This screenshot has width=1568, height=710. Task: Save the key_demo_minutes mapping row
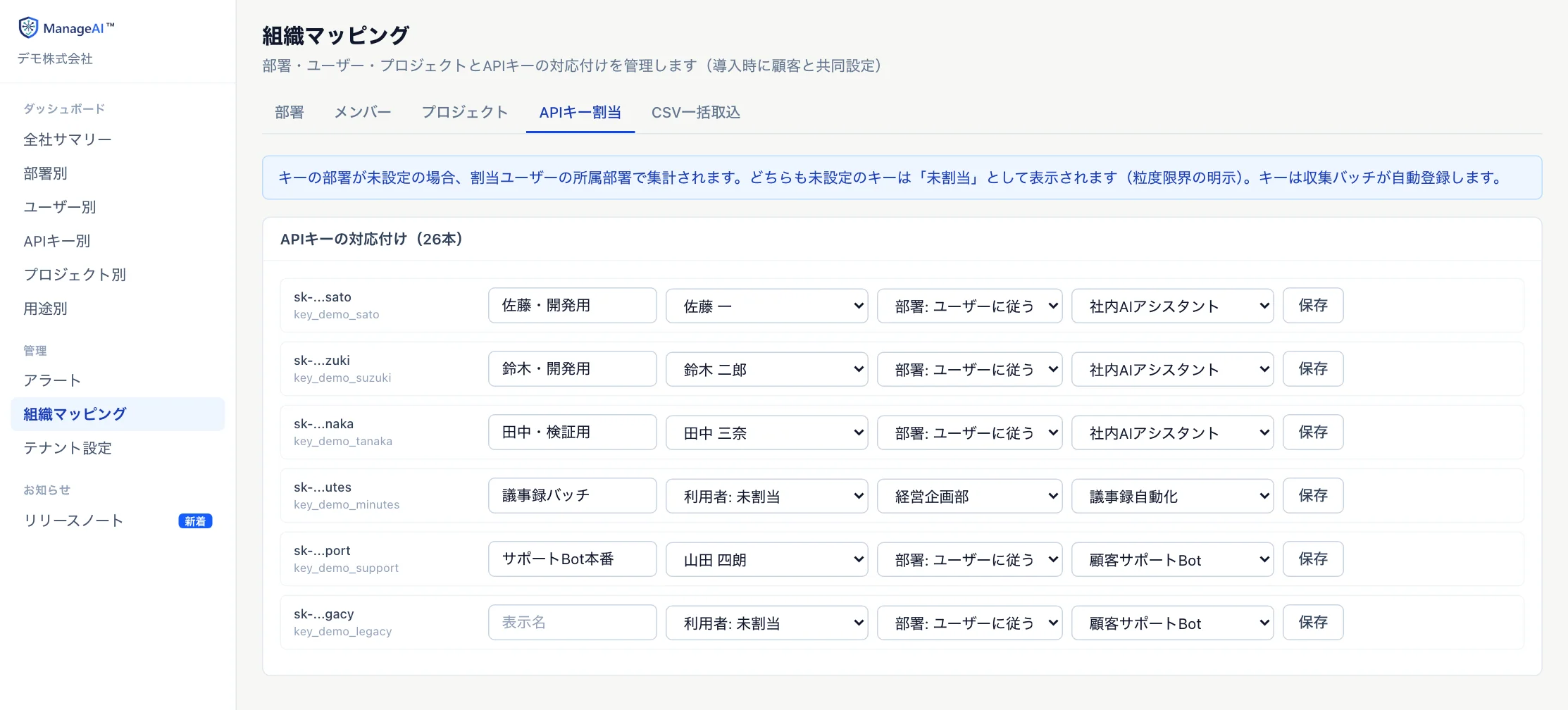(x=1313, y=496)
